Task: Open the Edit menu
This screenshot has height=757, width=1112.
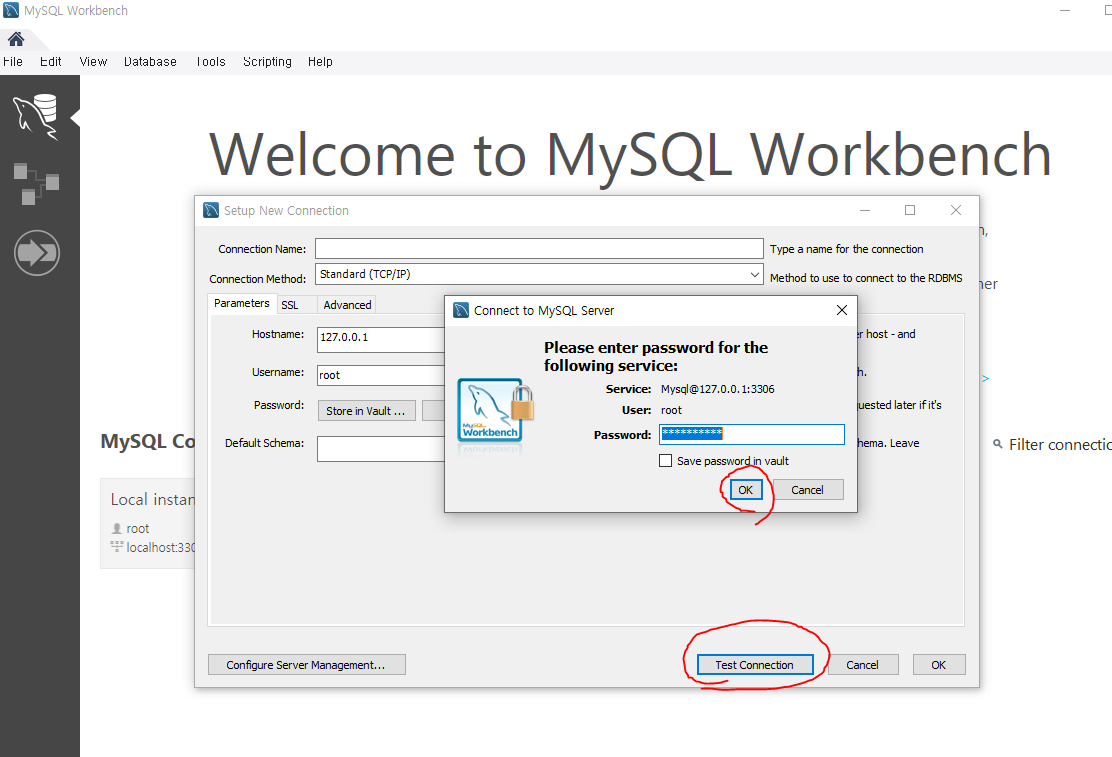Action: coord(50,62)
